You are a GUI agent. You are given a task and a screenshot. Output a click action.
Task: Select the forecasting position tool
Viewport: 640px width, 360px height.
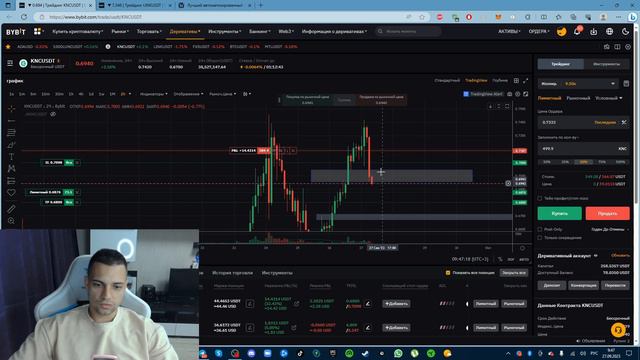[x=11, y=180]
